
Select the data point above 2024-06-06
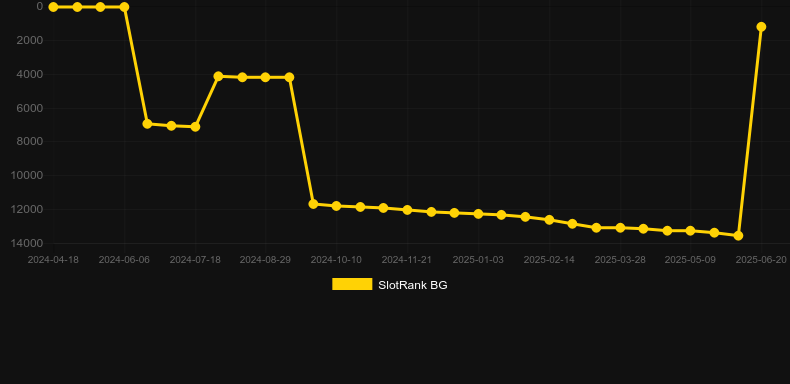coord(124,7)
